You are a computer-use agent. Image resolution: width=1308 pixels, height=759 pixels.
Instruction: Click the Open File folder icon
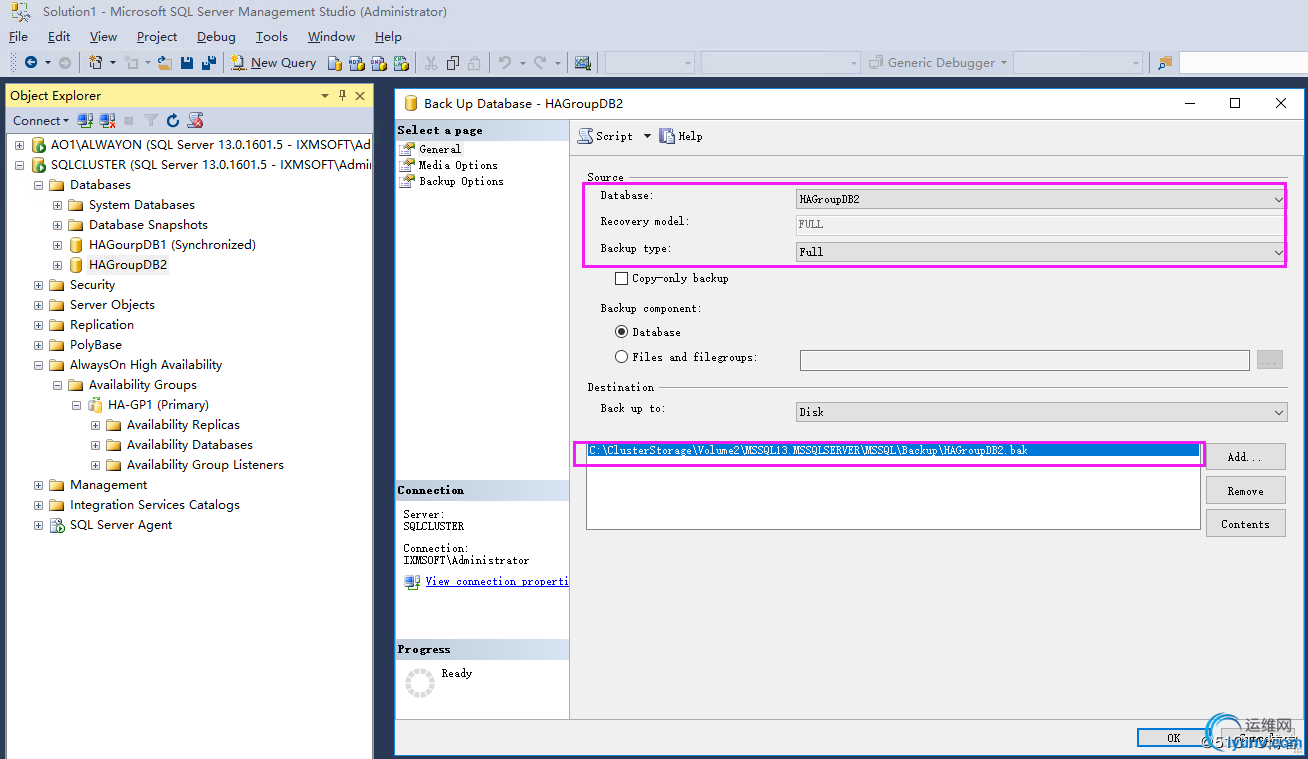tap(165, 63)
